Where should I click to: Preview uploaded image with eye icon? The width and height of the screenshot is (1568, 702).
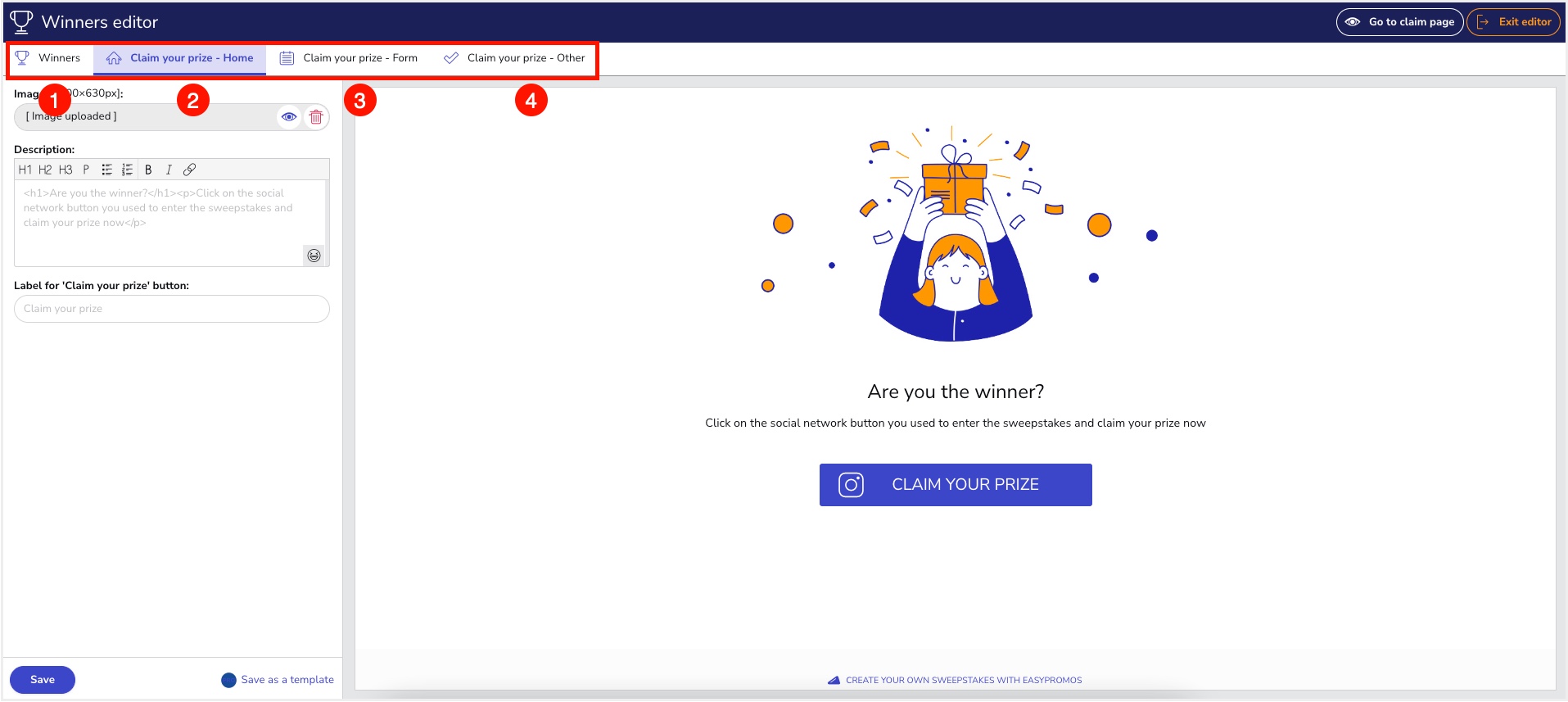(289, 117)
